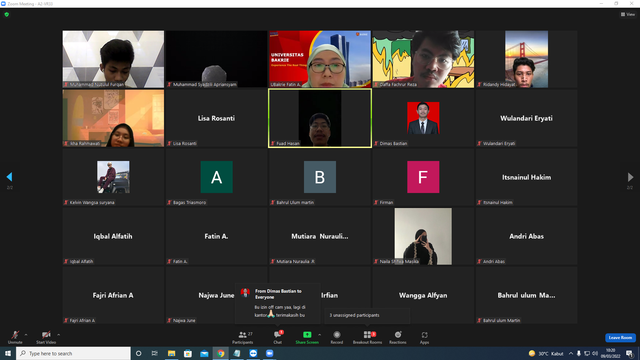Screen dimensions: 640x360
Task: Click the Lisa Rosanti participant tile
Action: pyautogui.click(x=216, y=118)
